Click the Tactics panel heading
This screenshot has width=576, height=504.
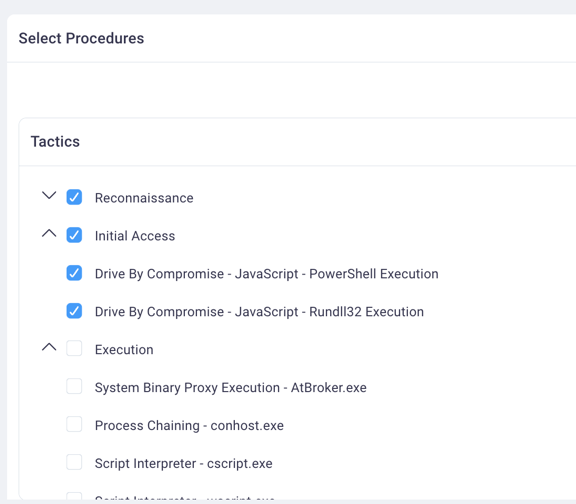(x=55, y=142)
